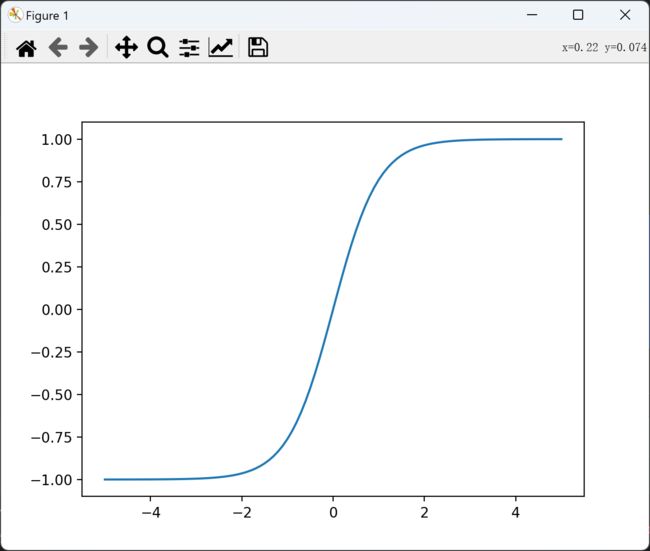Open Edit axis and curve parameters icon
The image size is (650, 551).
tap(221, 47)
